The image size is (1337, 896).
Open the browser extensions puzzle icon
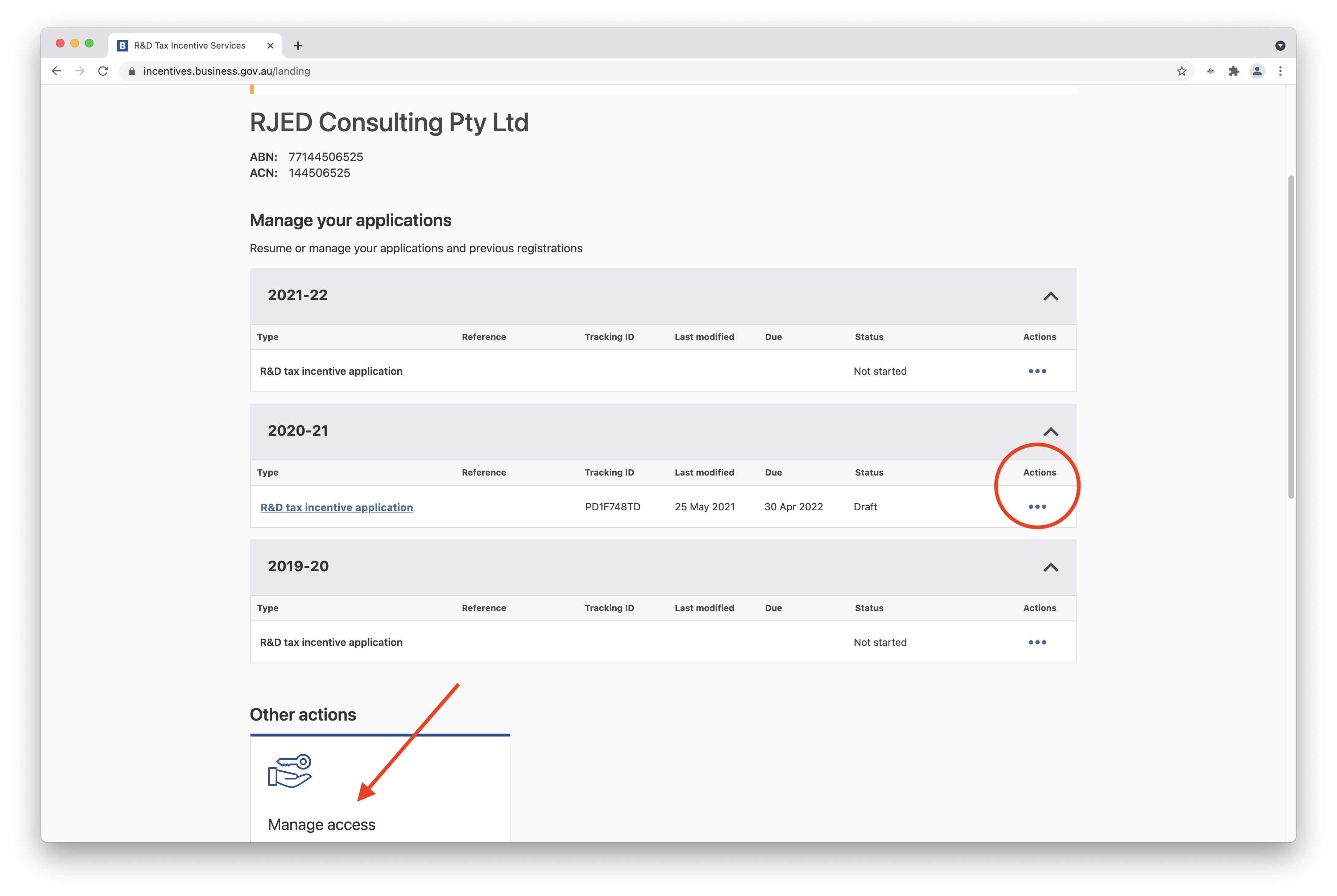pyautogui.click(x=1234, y=71)
